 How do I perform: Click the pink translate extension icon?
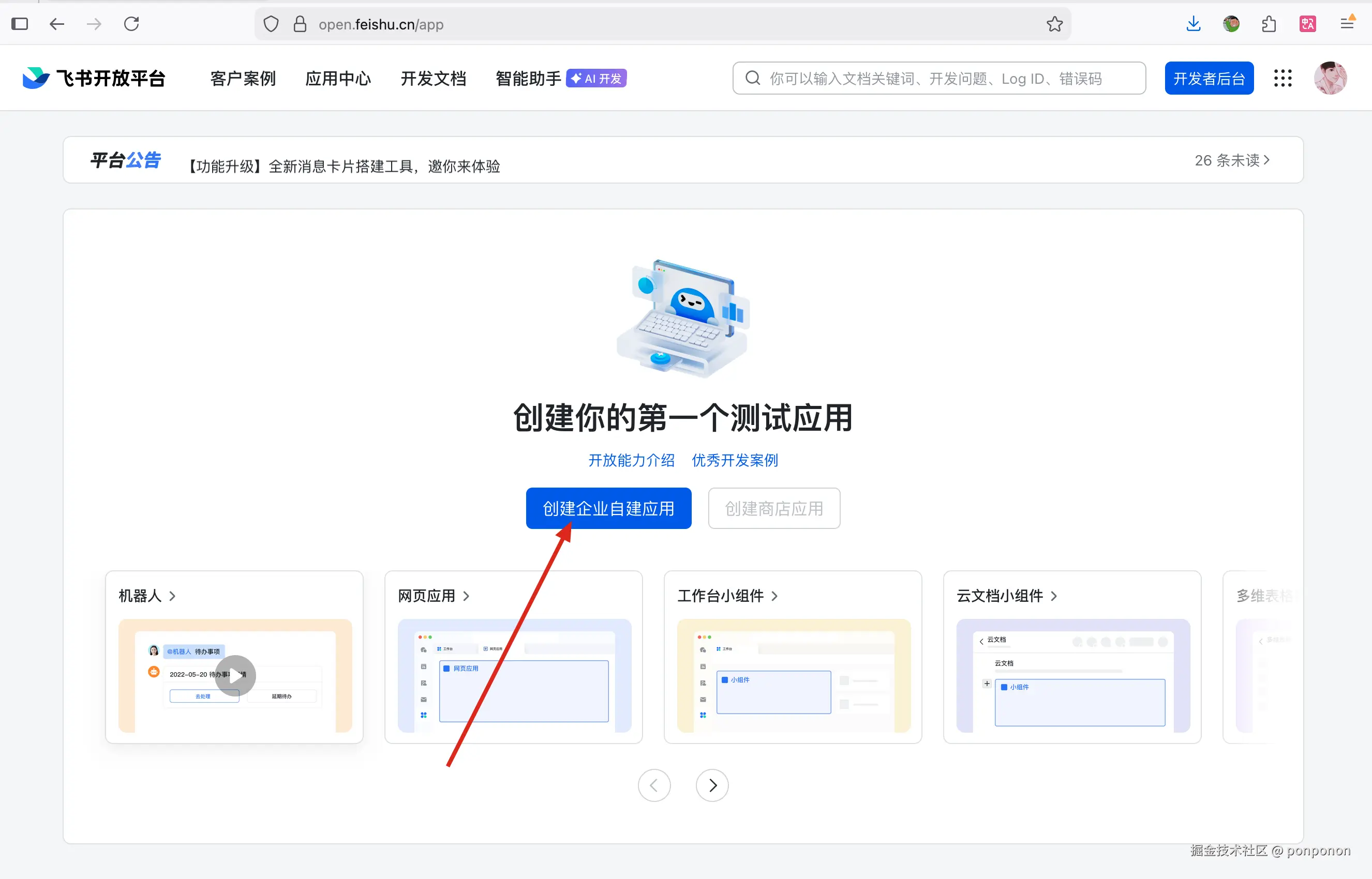(1307, 24)
